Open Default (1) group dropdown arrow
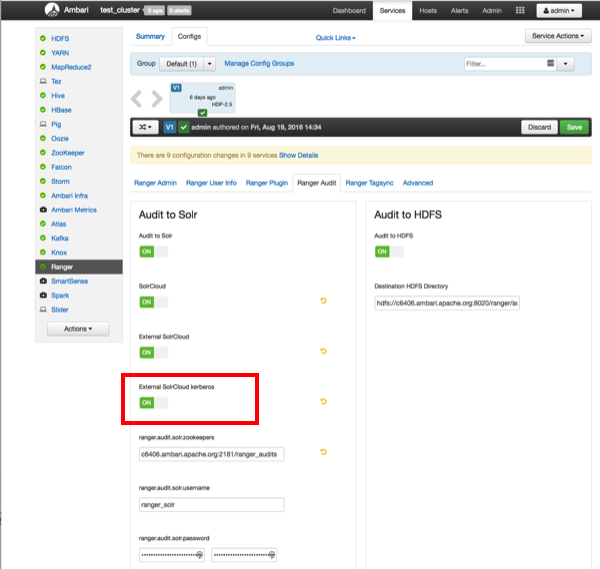 point(210,64)
